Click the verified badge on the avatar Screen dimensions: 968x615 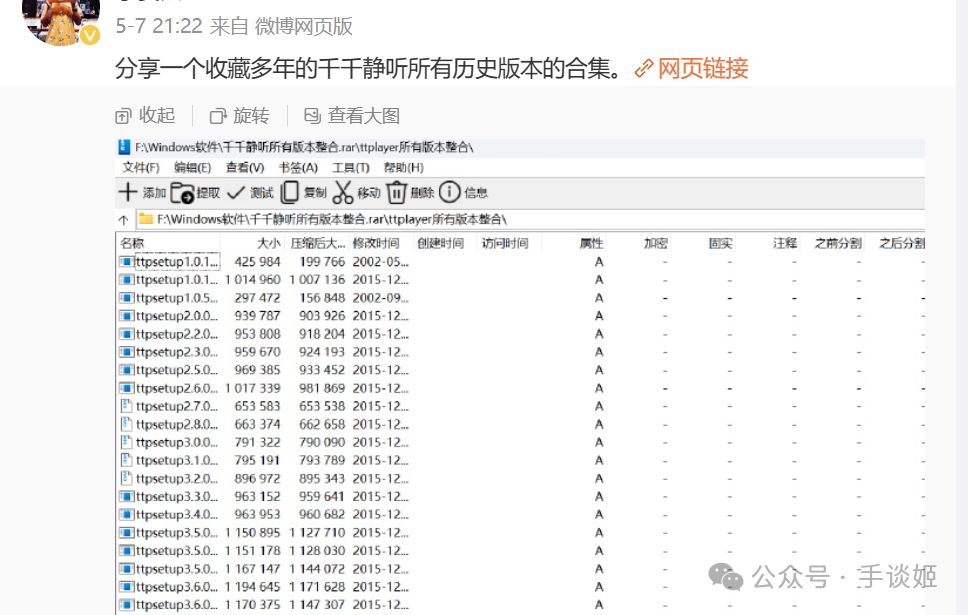tap(90, 35)
